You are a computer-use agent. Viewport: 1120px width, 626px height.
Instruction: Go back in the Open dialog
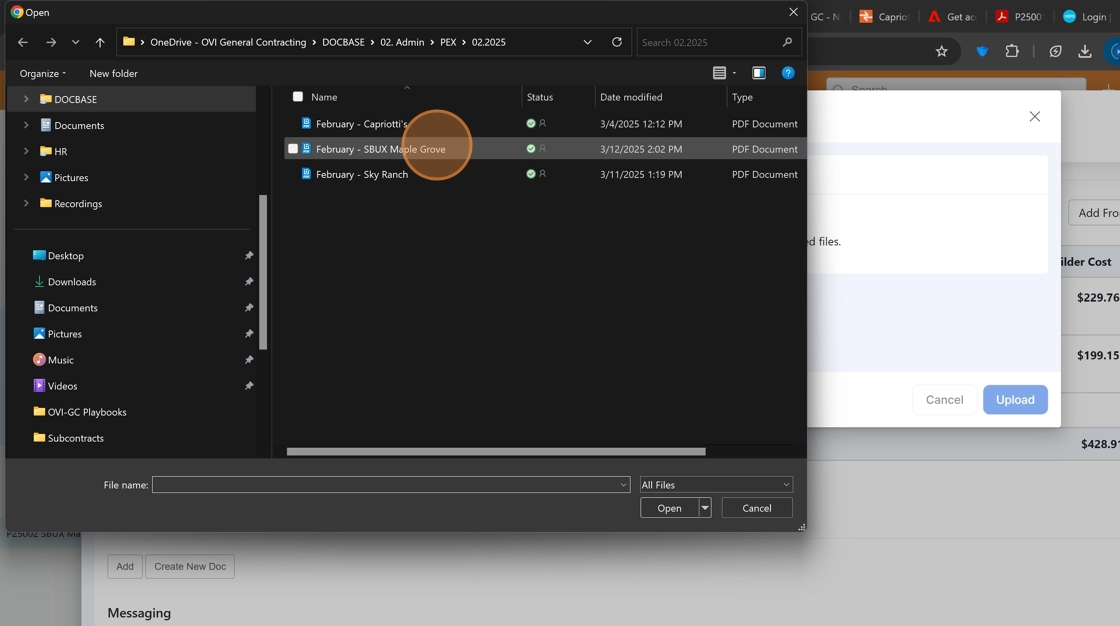(x=23, y=42)
